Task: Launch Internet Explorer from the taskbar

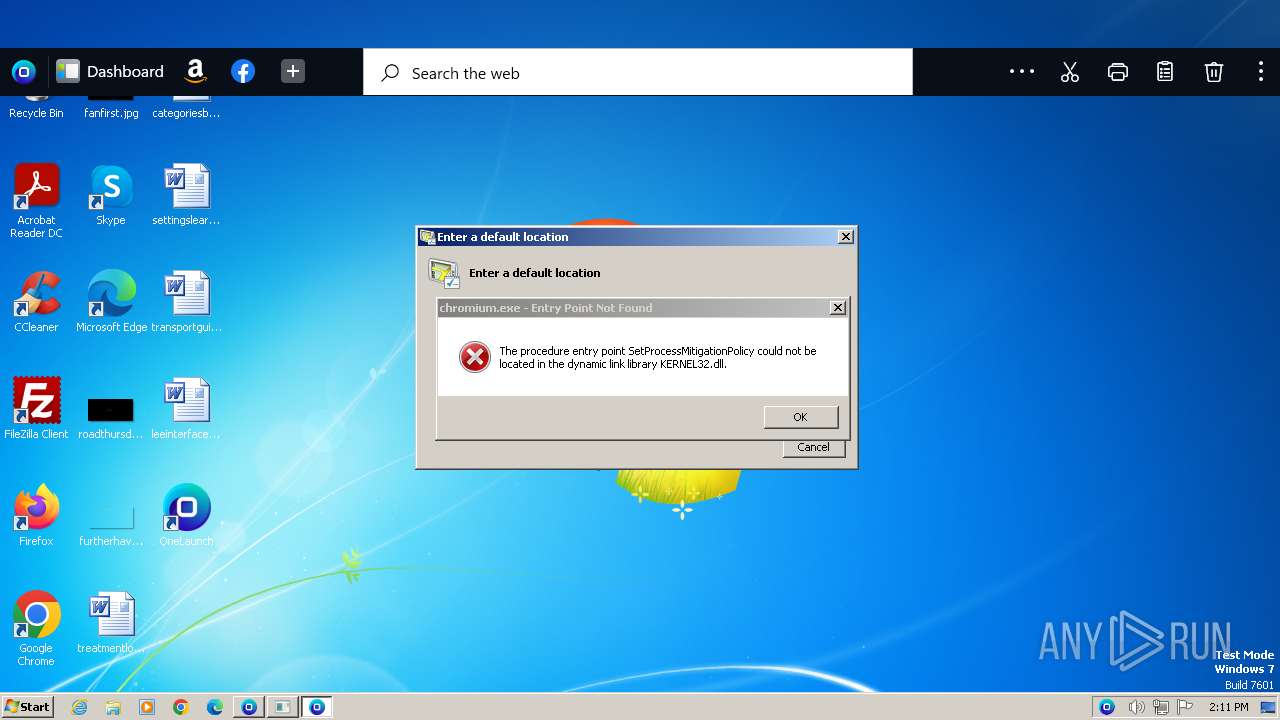Action: tap(79, 707)
